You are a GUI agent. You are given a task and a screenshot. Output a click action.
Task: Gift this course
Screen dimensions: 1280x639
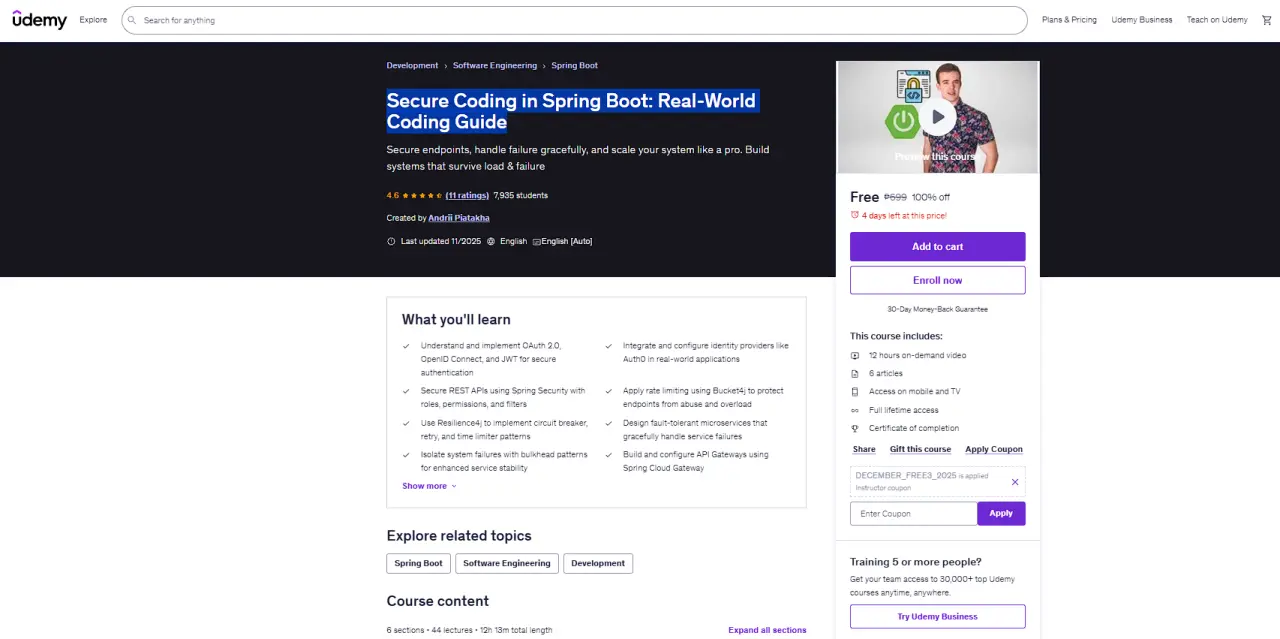click(x=920, y=450)
